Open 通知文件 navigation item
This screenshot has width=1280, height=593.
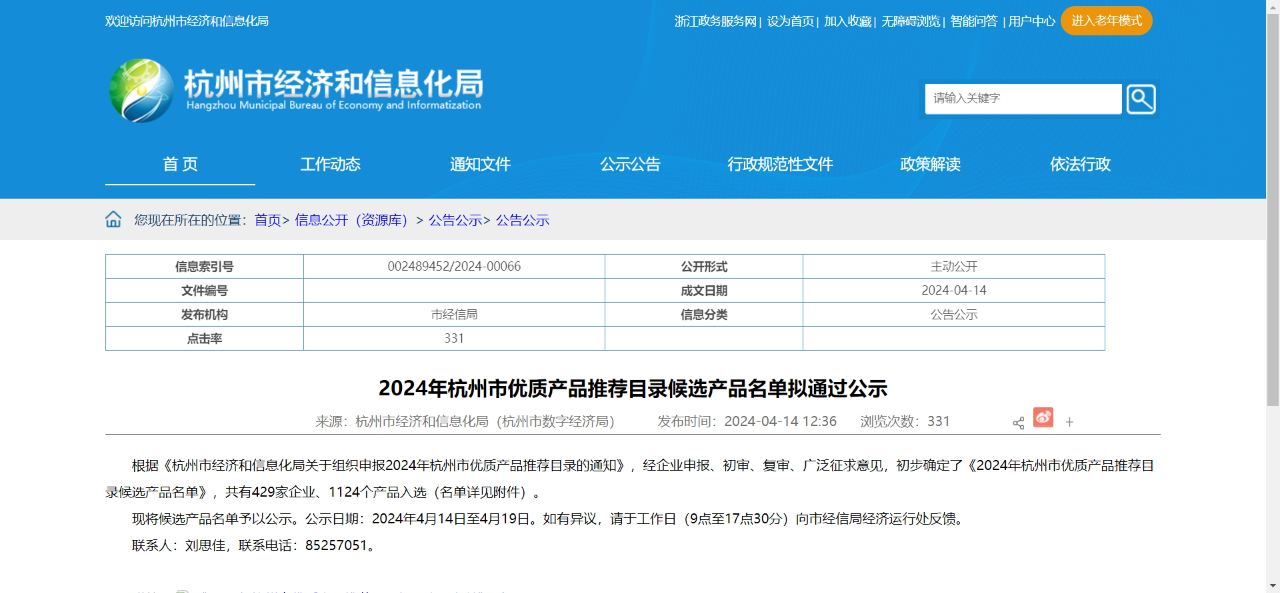480,165
